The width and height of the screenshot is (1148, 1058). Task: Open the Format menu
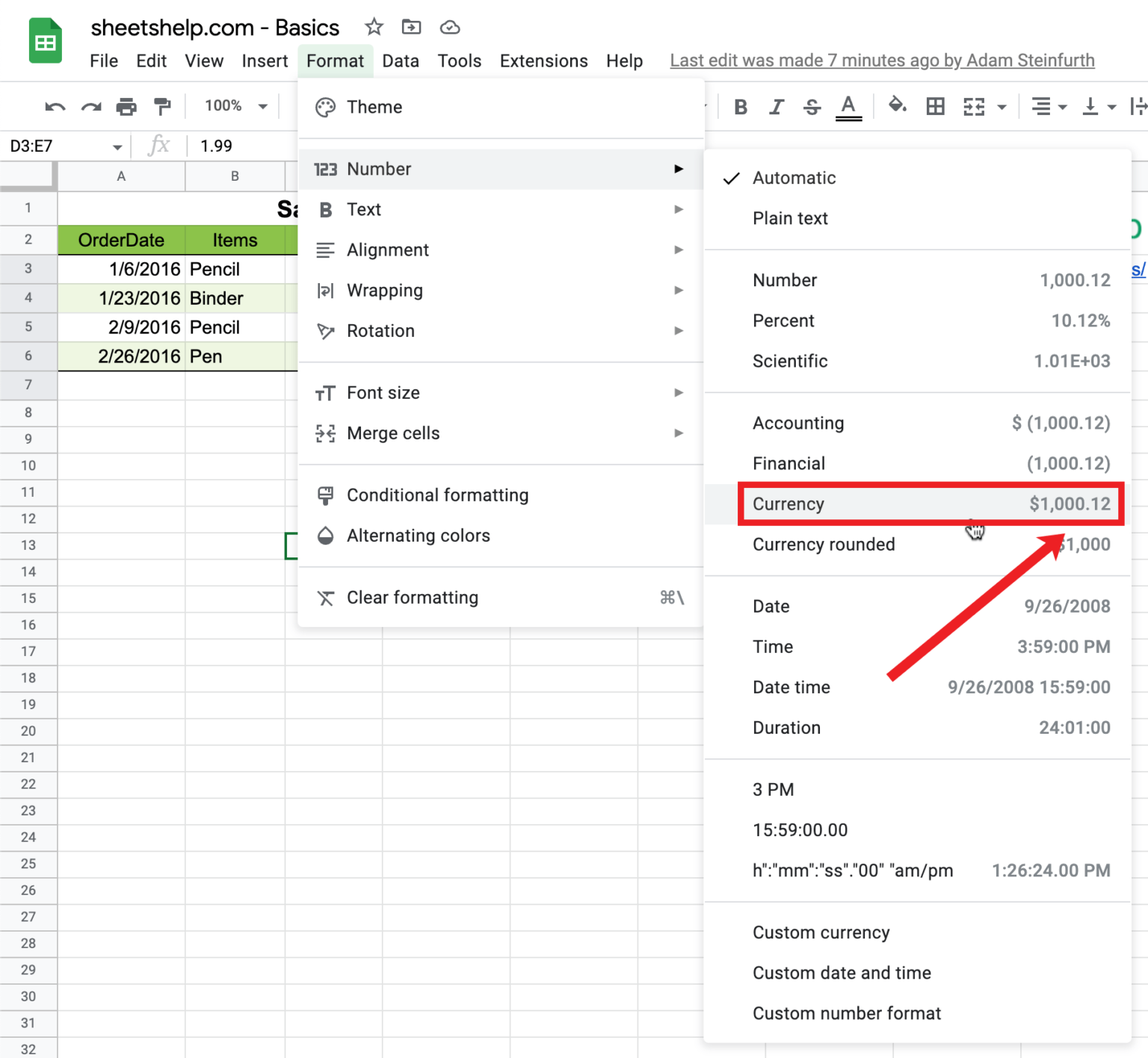[335, 61]
